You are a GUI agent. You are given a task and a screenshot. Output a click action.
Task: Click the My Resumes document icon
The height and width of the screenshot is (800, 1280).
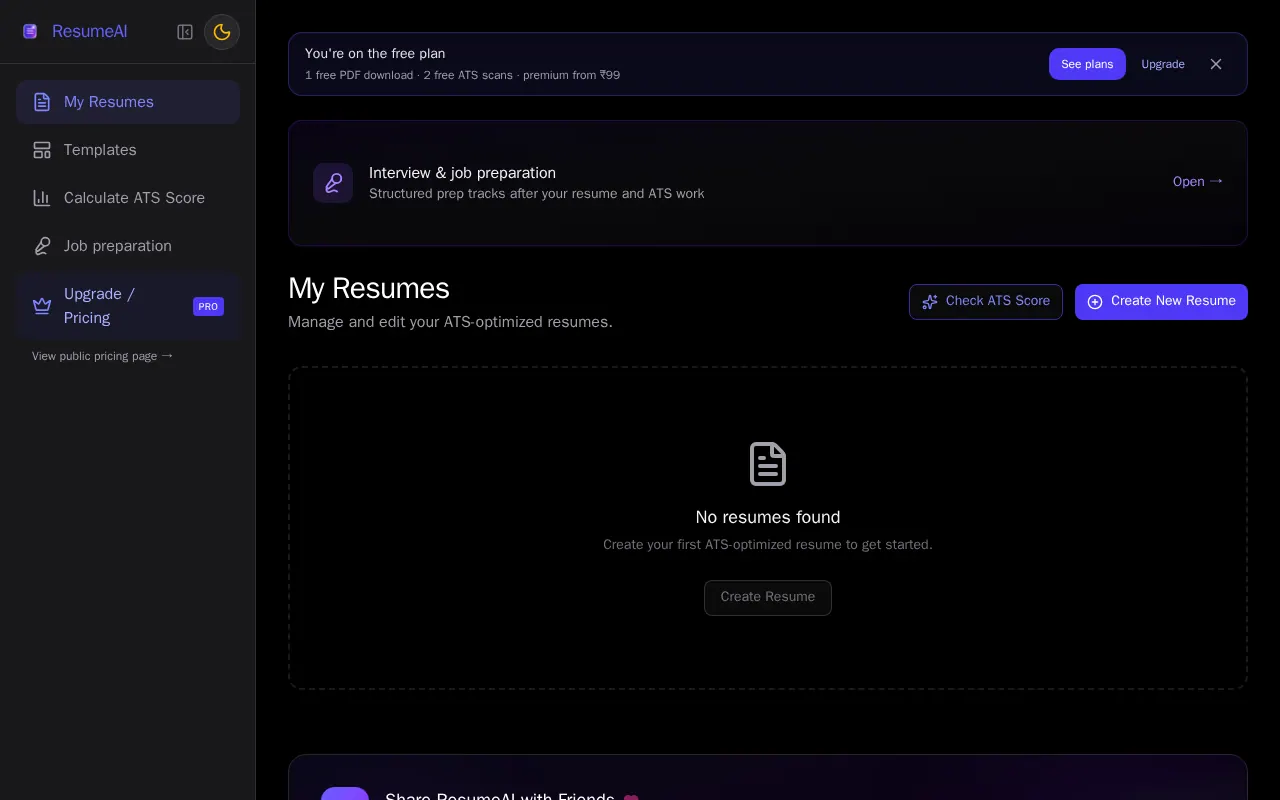[x=42, y=102]
